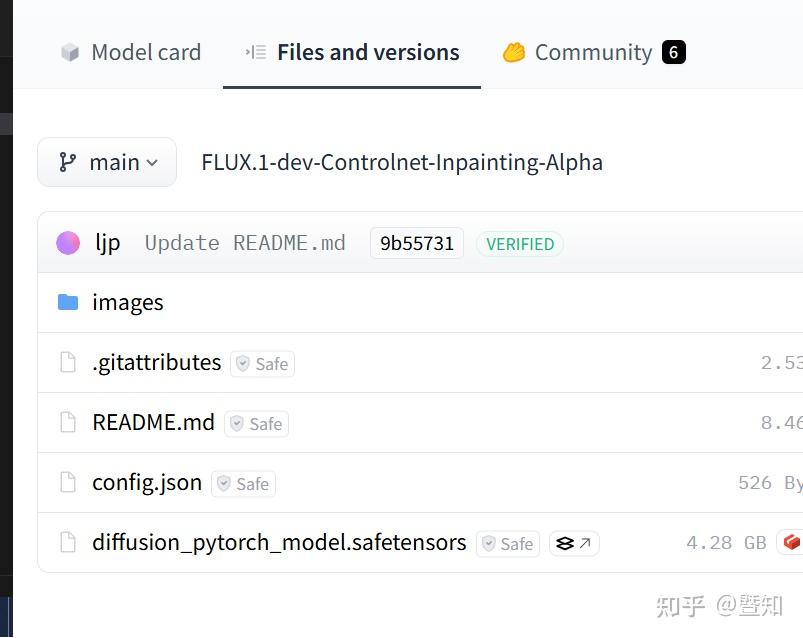Click the diffusion_pytorch_model.safetensors file name
Image resolution: width=803 pixels, height=638 pixels.
[x=279, y=542]
